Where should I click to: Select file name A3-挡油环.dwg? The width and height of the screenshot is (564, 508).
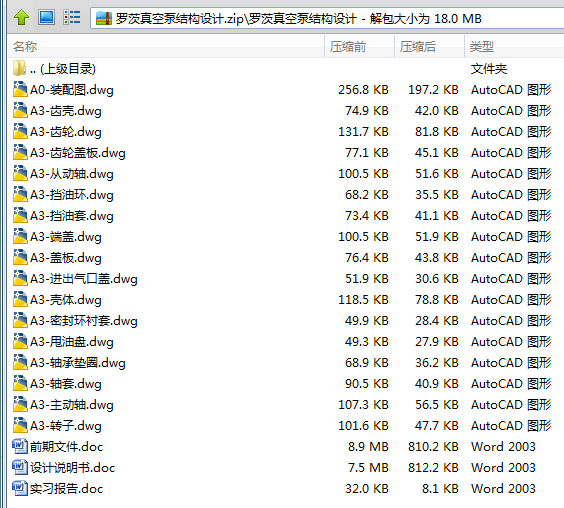(72, 195)
